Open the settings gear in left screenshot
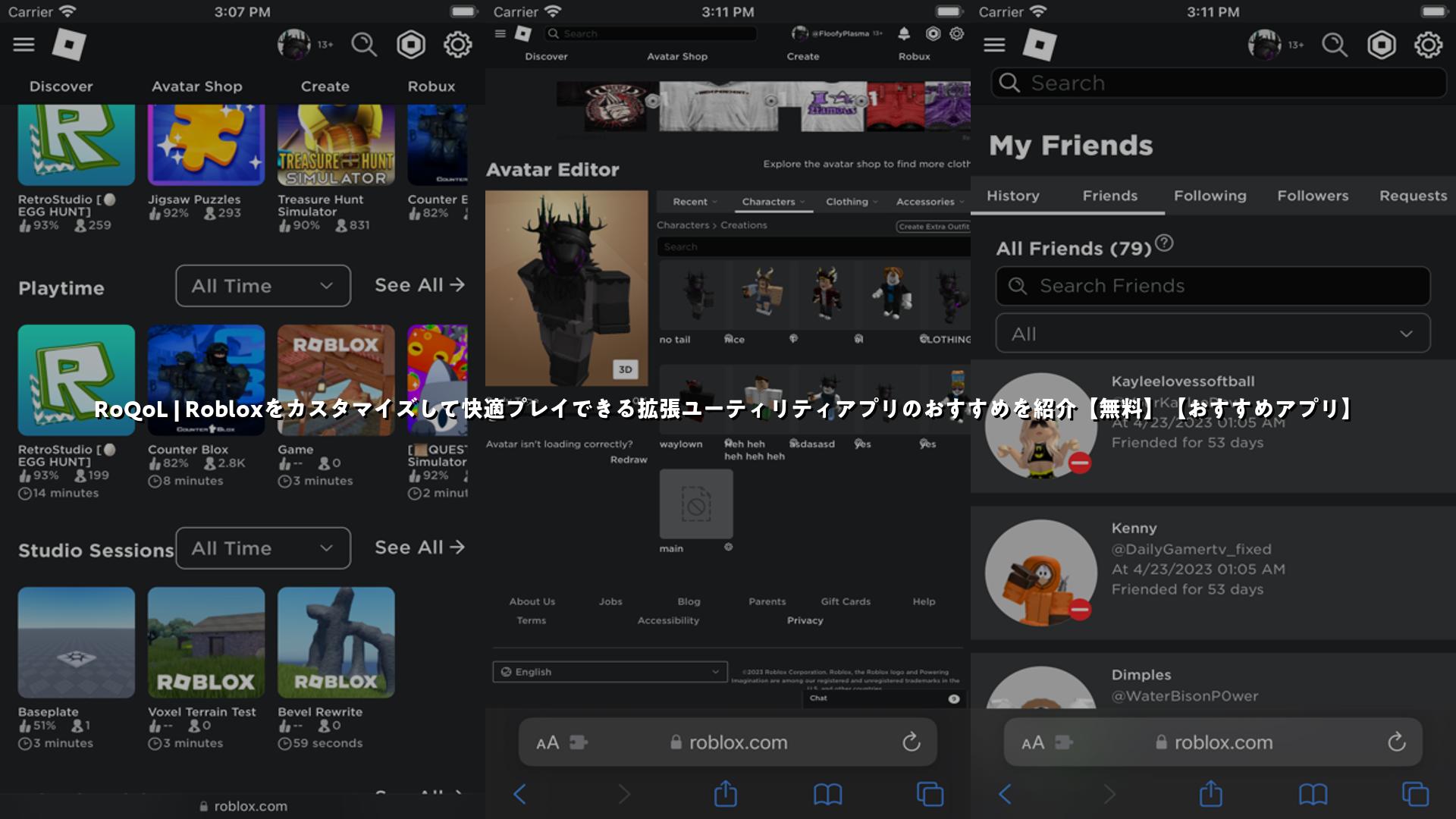The height and width of the screenshot is (819, 1456). (x=457, y=45)
